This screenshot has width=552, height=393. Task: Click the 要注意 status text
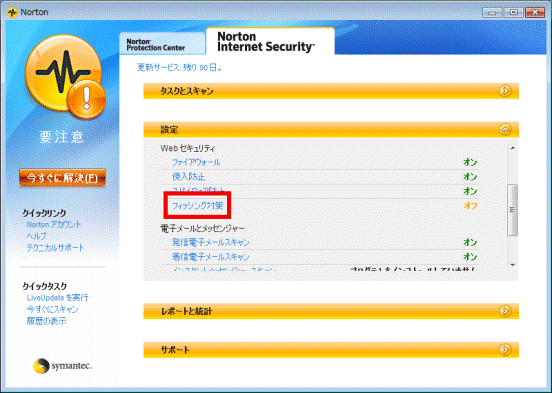[x=62, y=136]
